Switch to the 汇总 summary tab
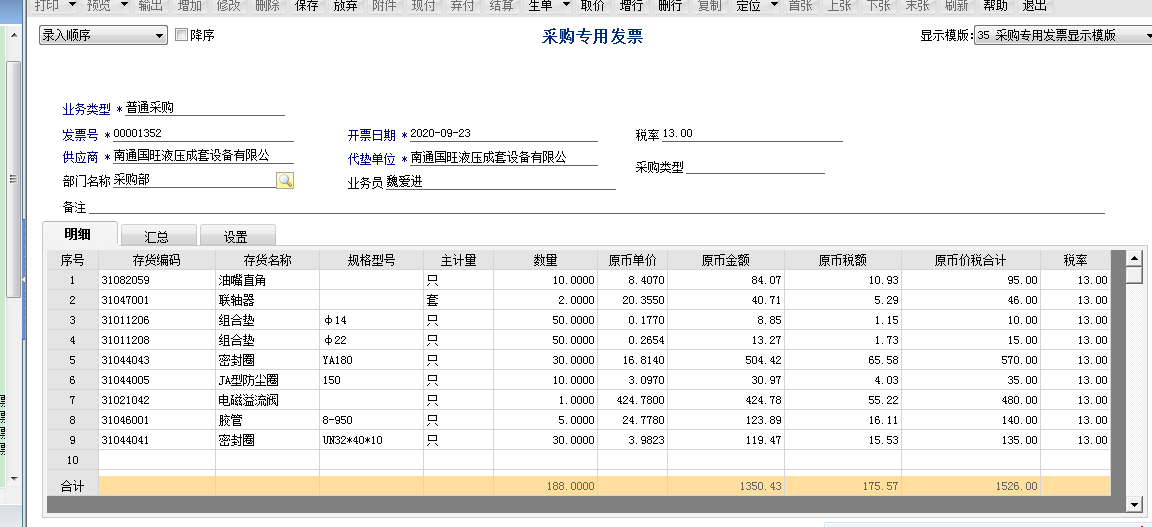Image resolution: width=1152 pixels, height=527 pixels. [x=158, y=236]
